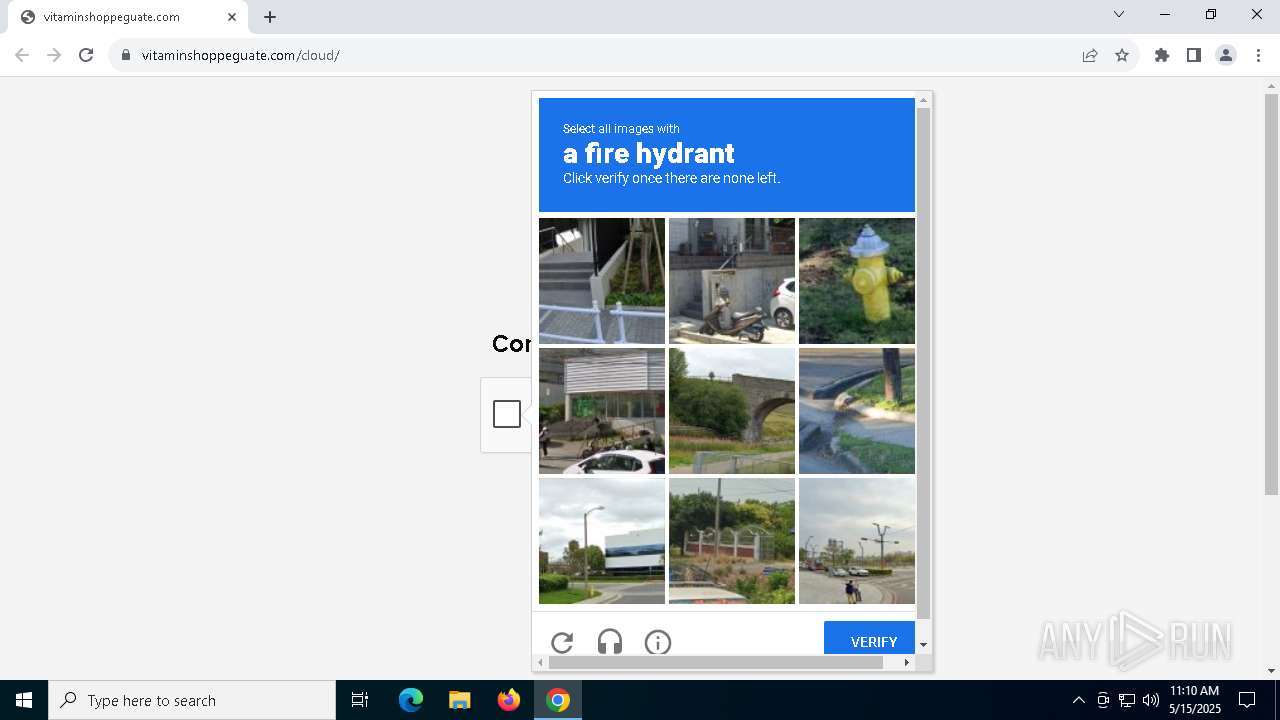This screenshot has height=720, width=1280.
Task: Toggle the browser side panel
Action: [x=1194, y=55]
